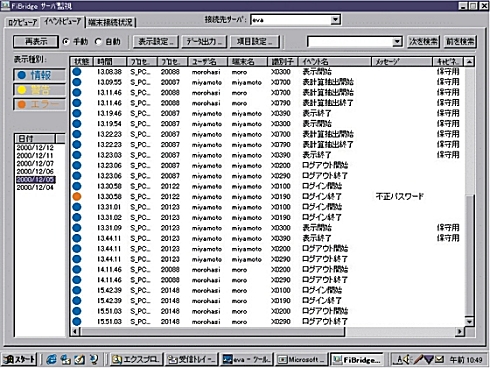The width and height of the screenshot is (490, 368).
Task: Sort by the 状態 column header
Action: (82, 62)
